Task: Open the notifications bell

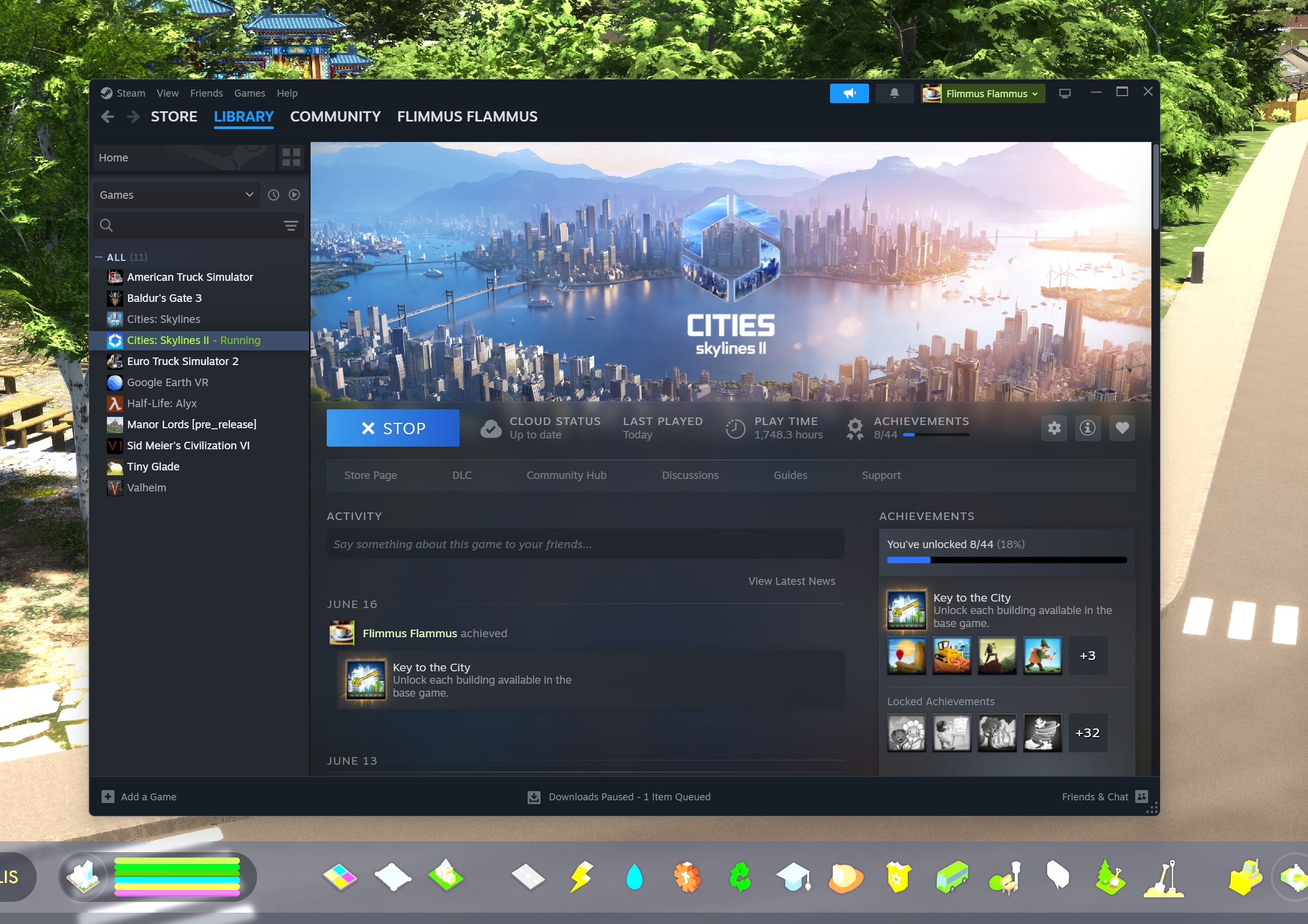Action: pyautogui.click(x=894, y=93)
